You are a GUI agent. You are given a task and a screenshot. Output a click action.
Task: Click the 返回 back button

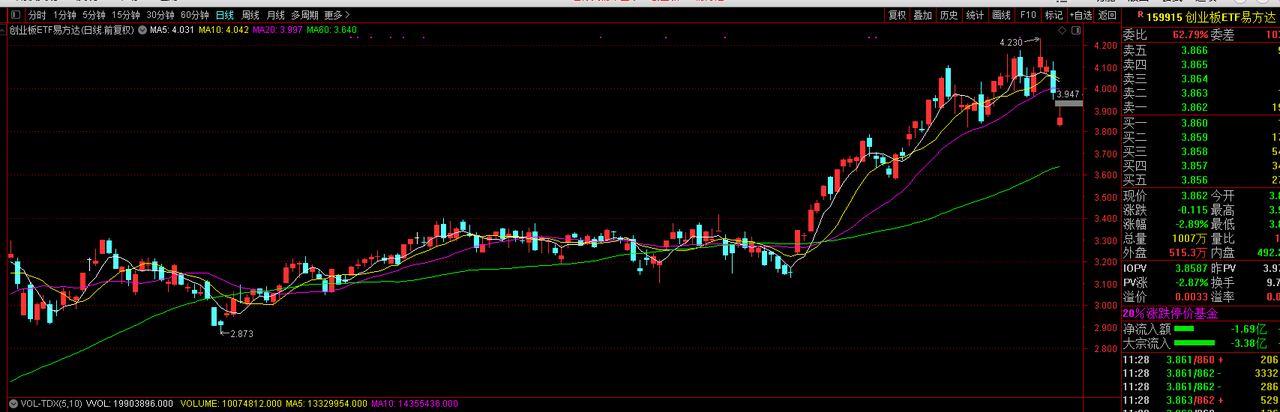click(1107, 15)
